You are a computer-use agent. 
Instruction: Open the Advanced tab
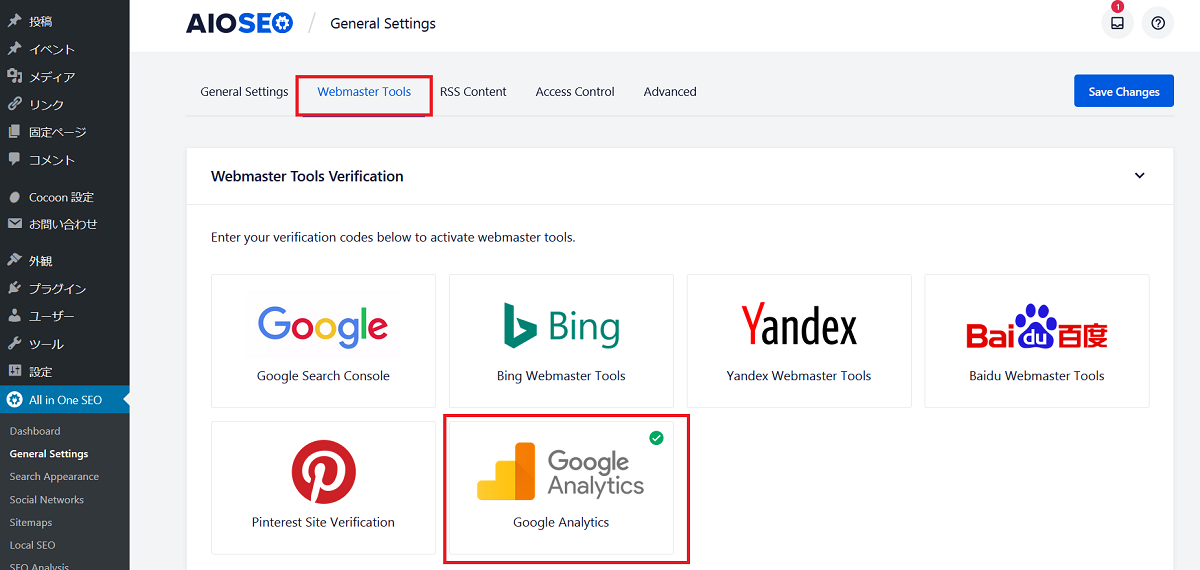[x=670, y=92]
